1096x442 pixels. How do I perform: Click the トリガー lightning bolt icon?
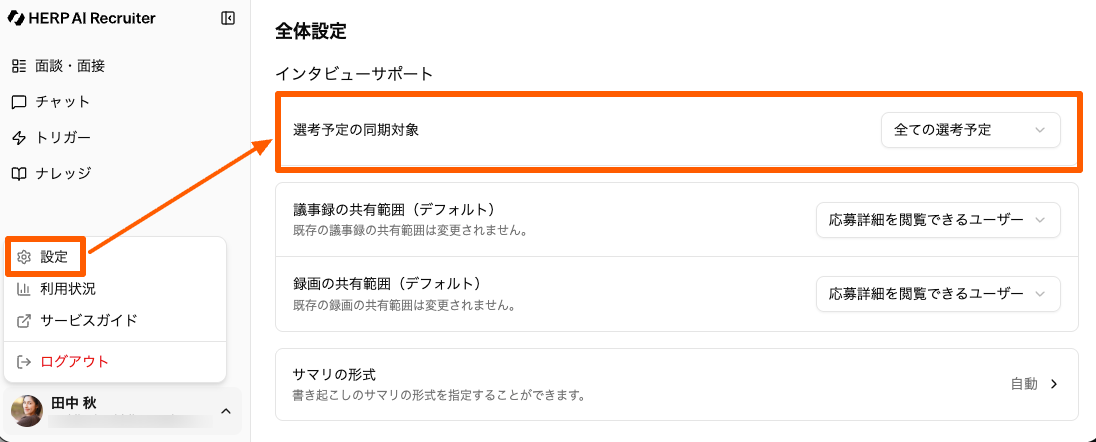[x=18, y=138]
